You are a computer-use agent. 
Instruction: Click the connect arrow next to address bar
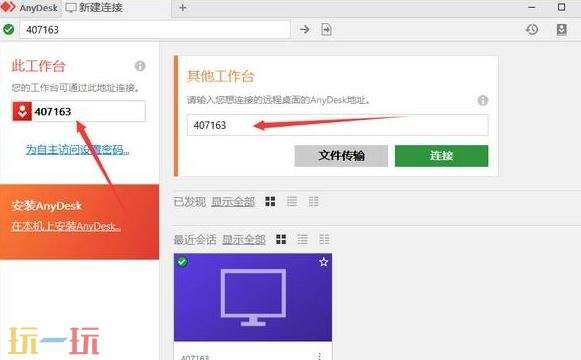coord(305,29)
